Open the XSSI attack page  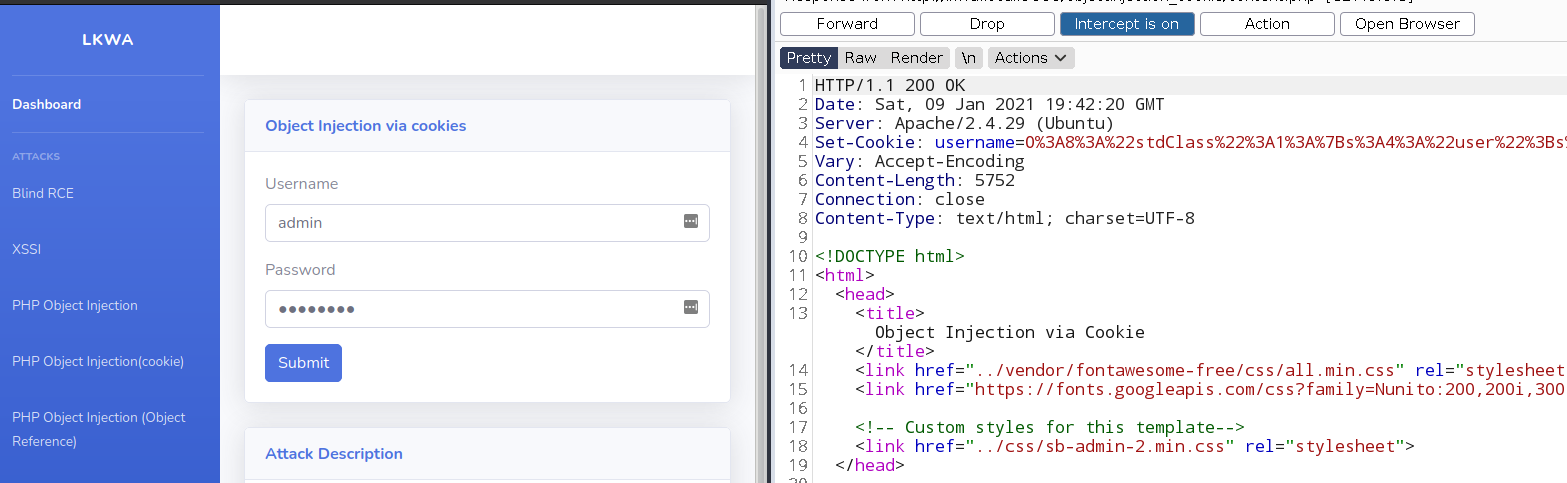coord(26,249)
